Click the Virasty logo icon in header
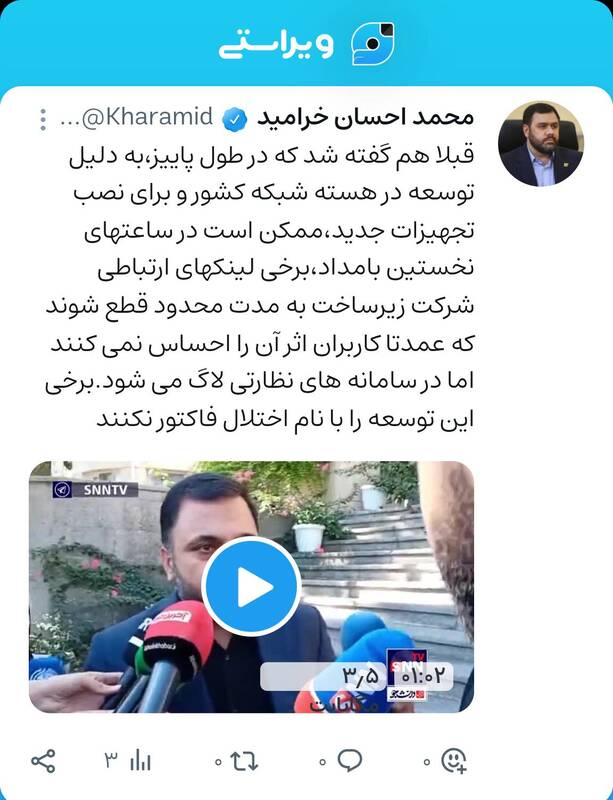Image resolution: width=613 pixels, height=800 pixels. [x=373, y=43]
